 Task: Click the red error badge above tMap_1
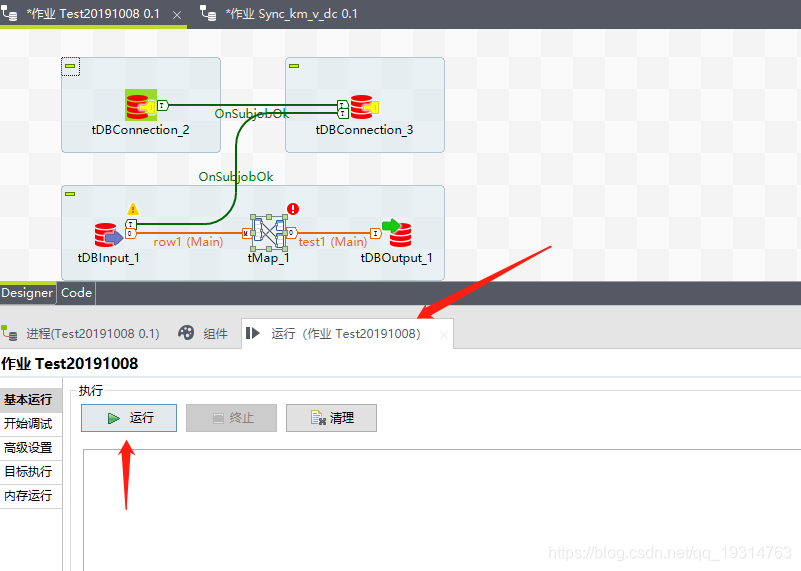click(x=293, y=209)
